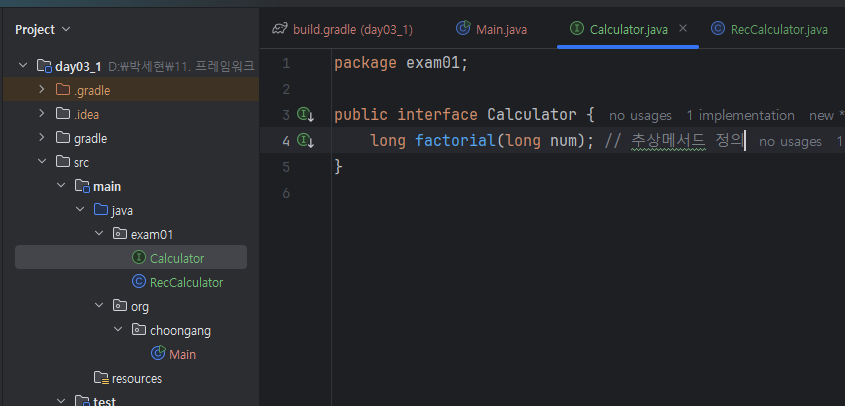Close the Calculator.java tab

(683, 29)
